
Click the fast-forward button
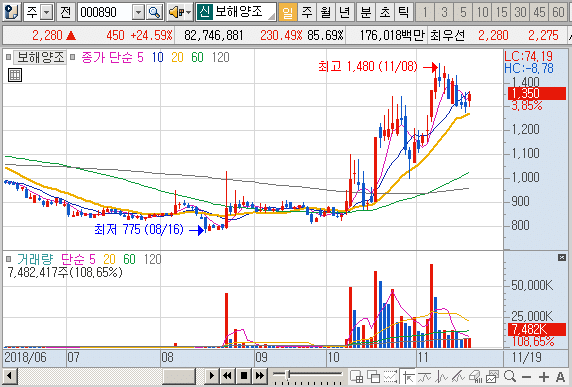pos(259,376)
